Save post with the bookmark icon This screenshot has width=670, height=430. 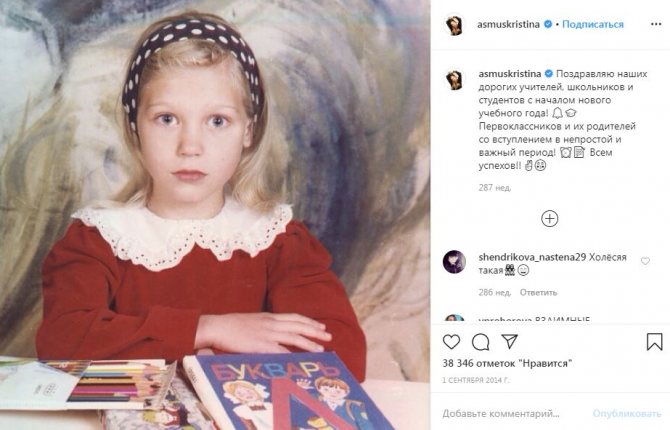(654, 342)
